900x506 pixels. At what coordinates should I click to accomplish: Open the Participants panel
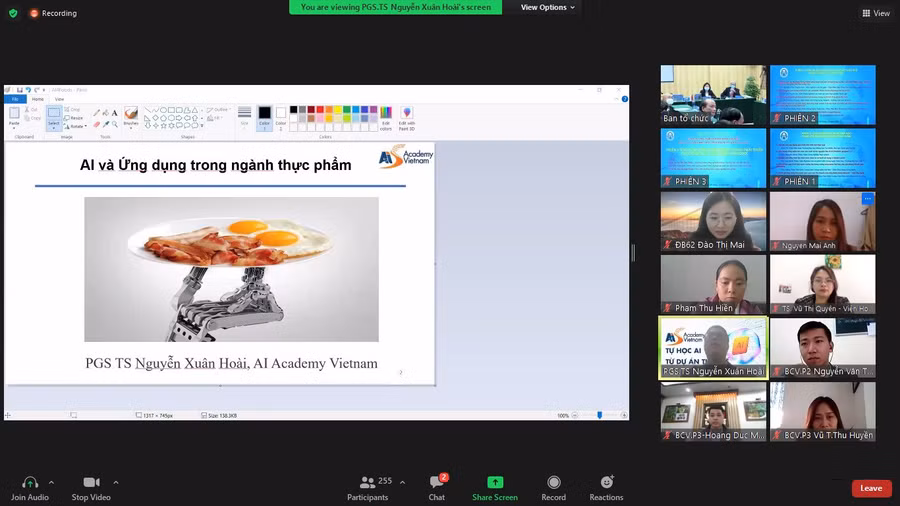click(x=367, y=483)
